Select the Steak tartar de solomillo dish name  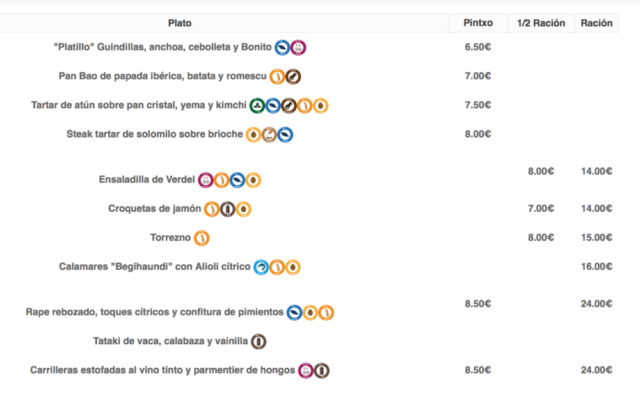click(155, 134)
